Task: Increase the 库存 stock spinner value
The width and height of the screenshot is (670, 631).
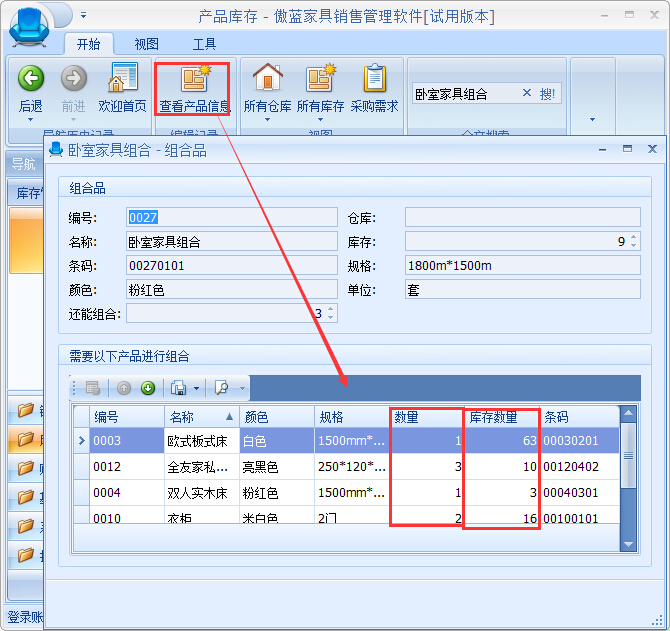Action: pos(634,237)
